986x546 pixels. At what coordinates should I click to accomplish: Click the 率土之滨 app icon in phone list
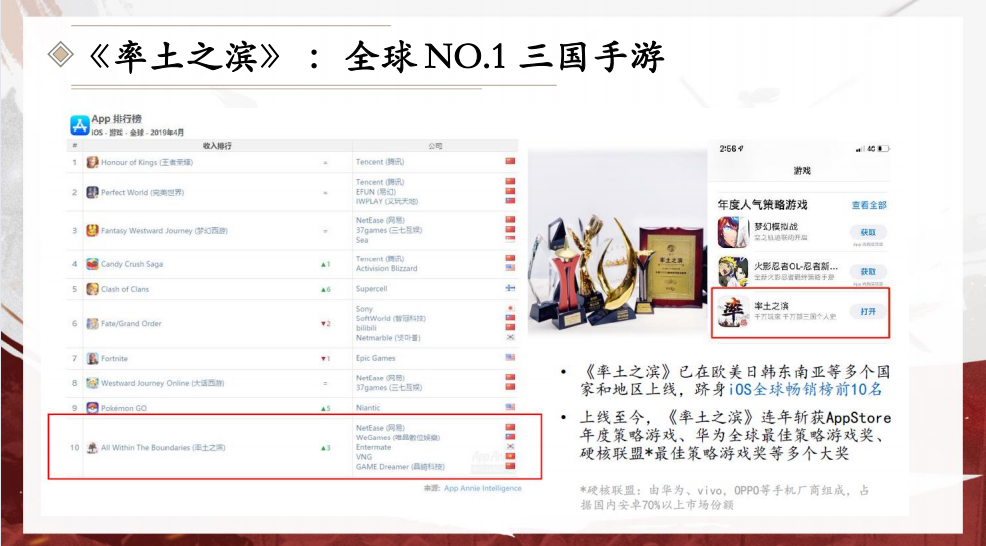pyautogui.click(x=733, y=311)
